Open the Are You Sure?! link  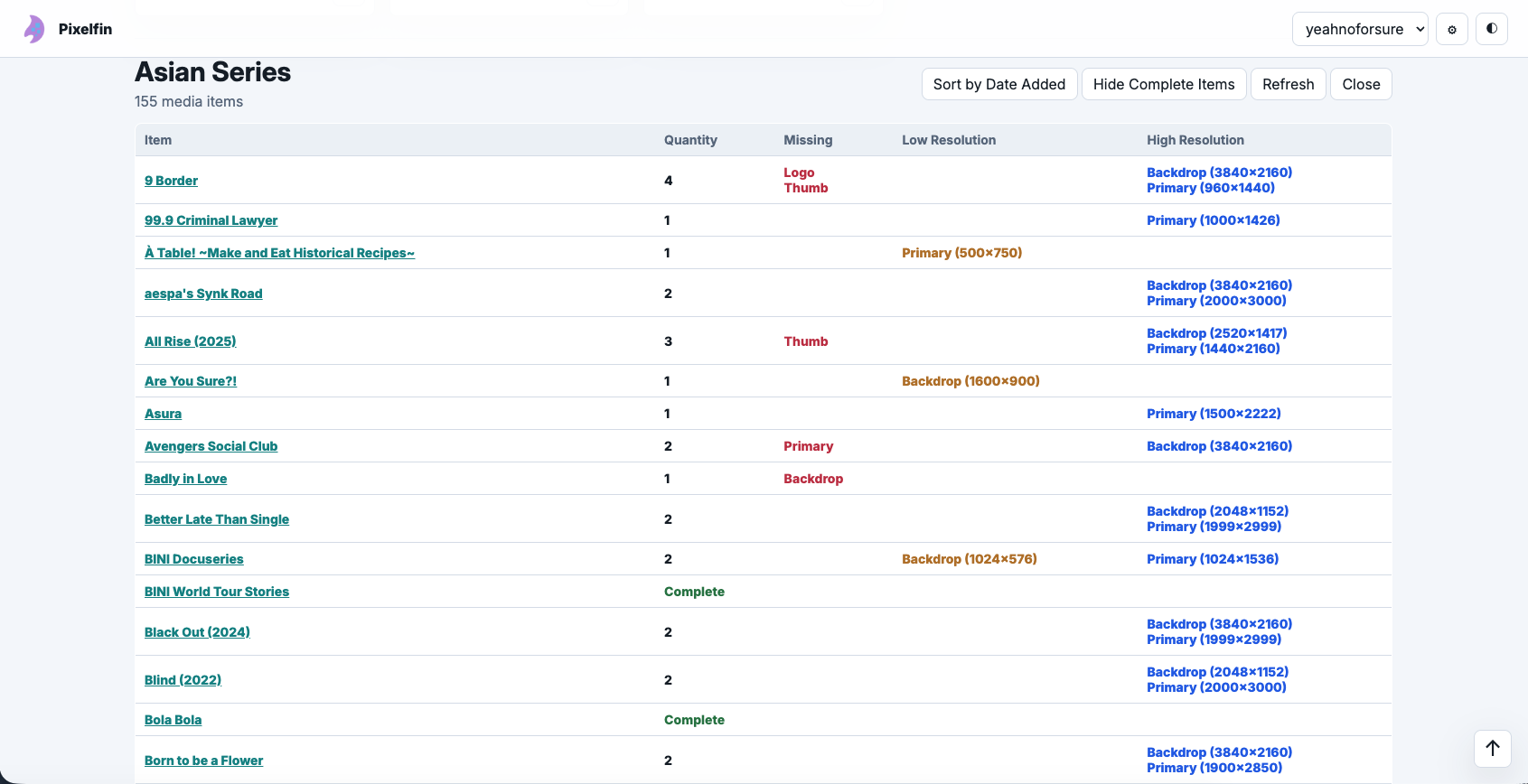[x=191, y=381]
